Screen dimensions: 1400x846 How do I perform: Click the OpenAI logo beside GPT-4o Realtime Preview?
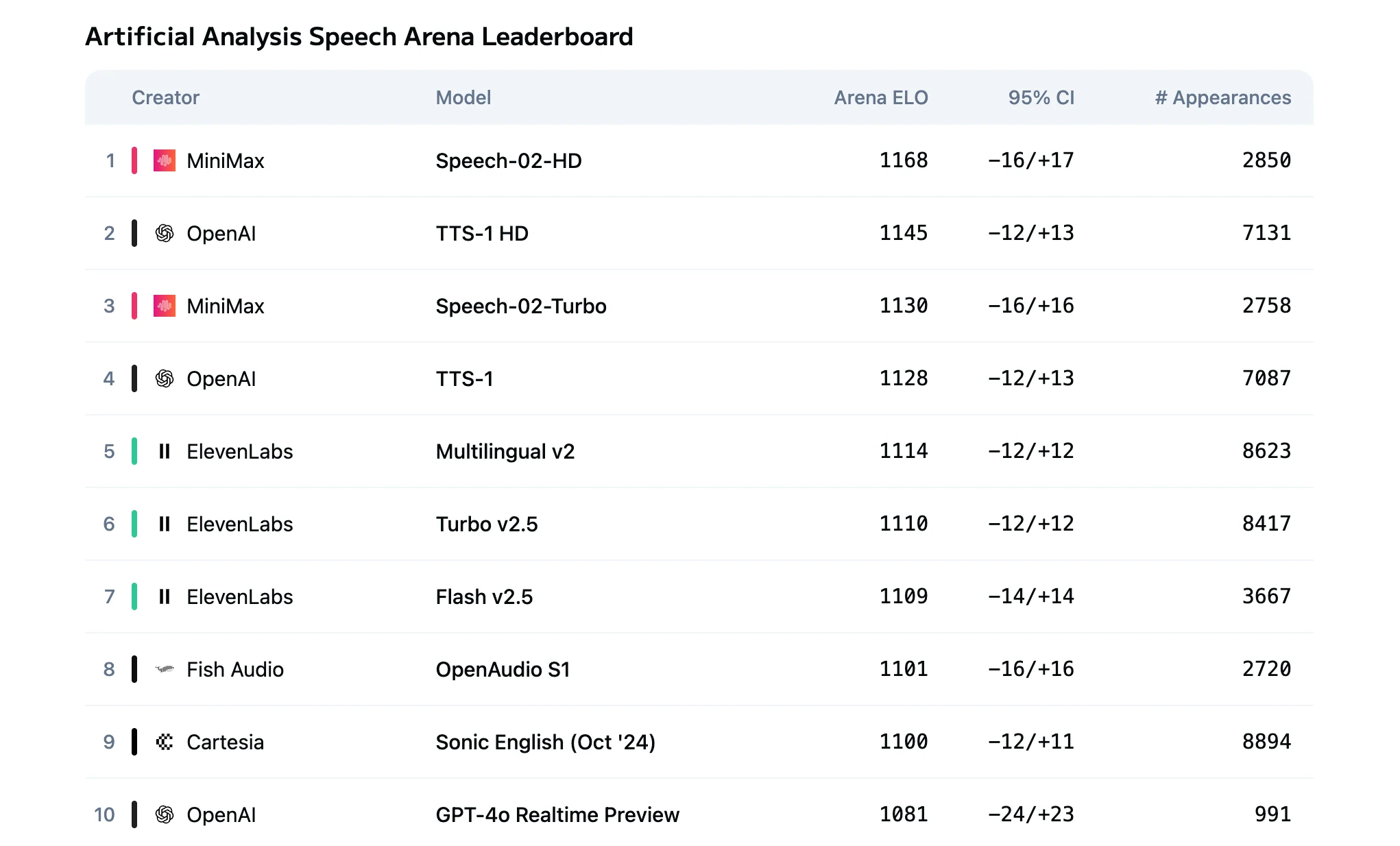tap(164, 814)
